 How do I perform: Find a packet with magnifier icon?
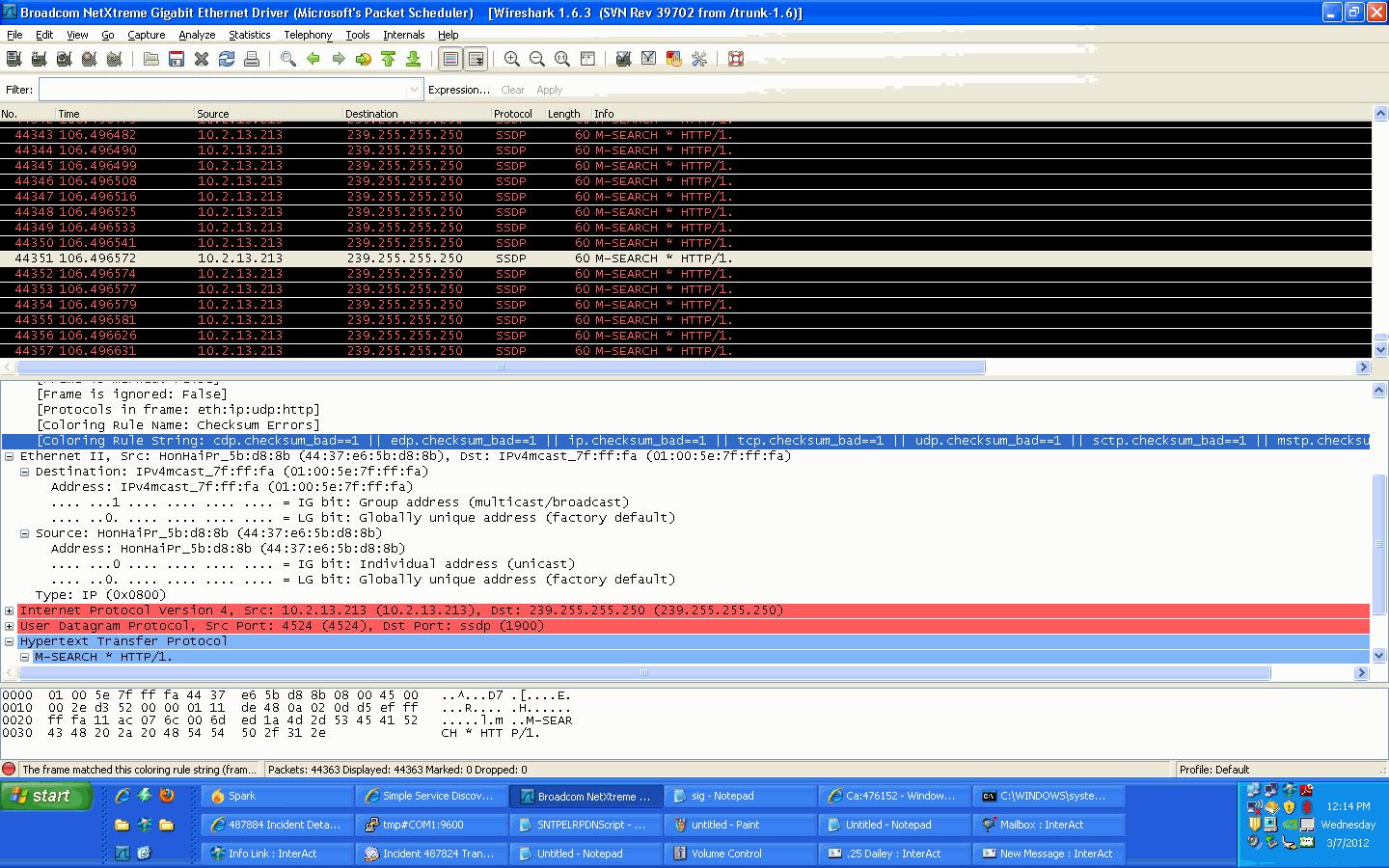pos(287,59)
